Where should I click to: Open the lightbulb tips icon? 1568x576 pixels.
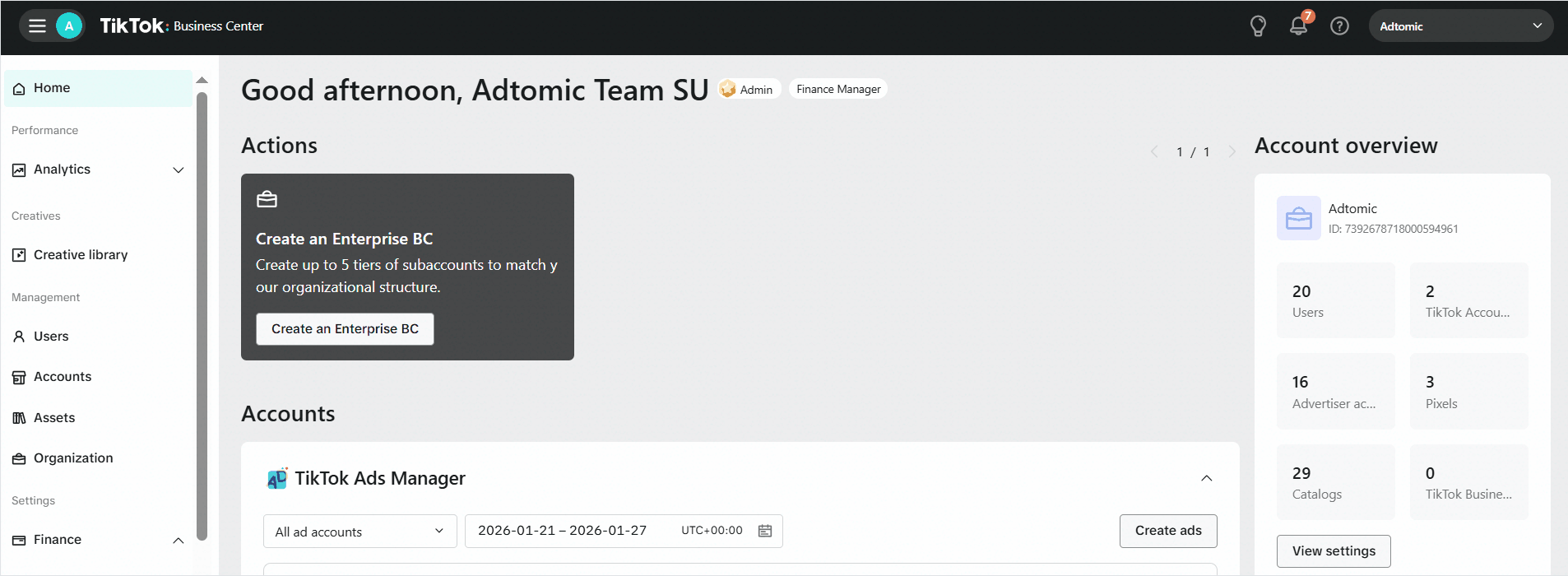[1258, 26]
